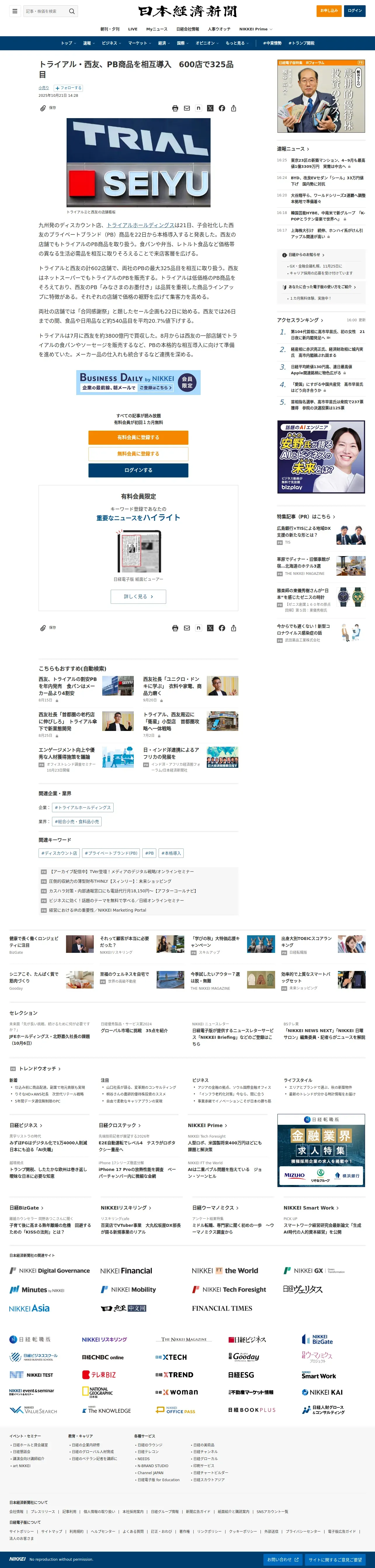The width and height of the screenshot is (375, 1568).
Task: Click the blue ログインする button
Action: pos(138,470)
